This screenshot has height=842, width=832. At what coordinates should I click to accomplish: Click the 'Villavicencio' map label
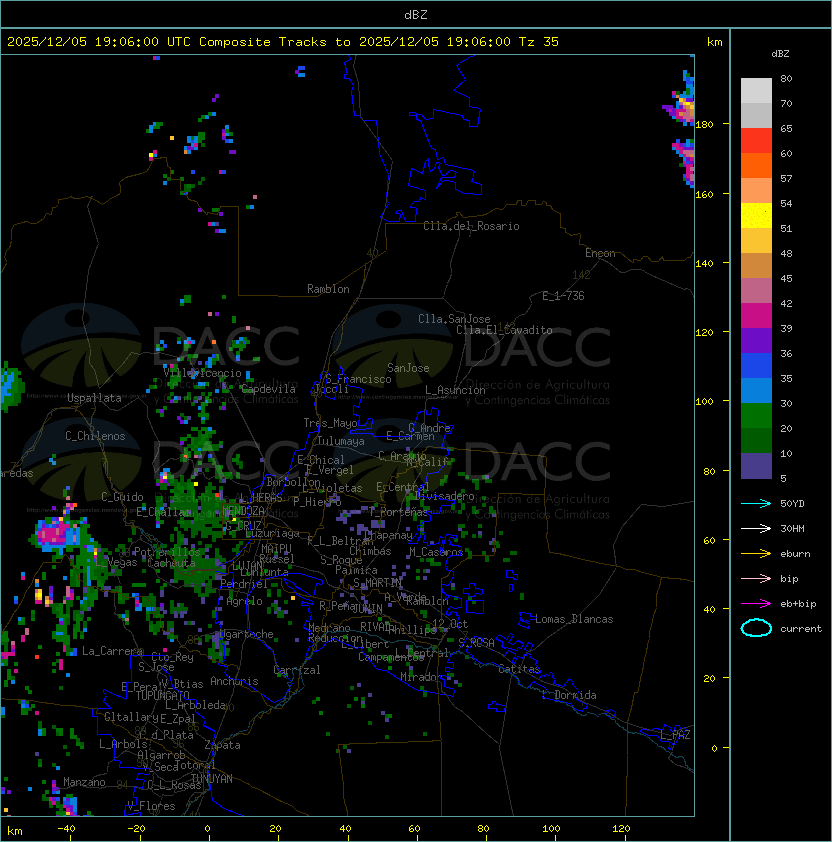pos(202,373)
